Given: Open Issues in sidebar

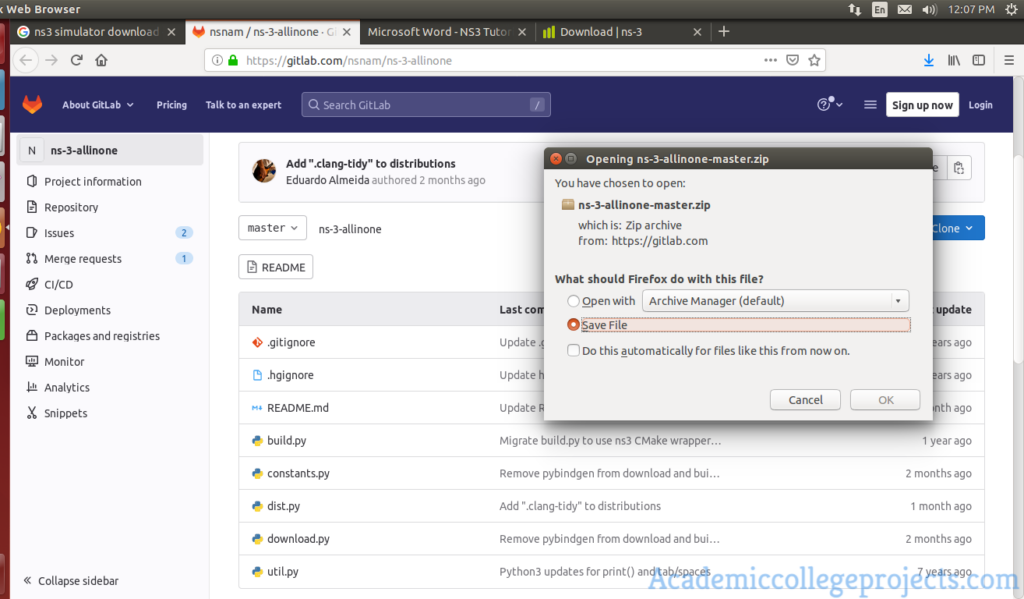Looking at the screenshot, I should pyautogui.click(x=59, y=233).
